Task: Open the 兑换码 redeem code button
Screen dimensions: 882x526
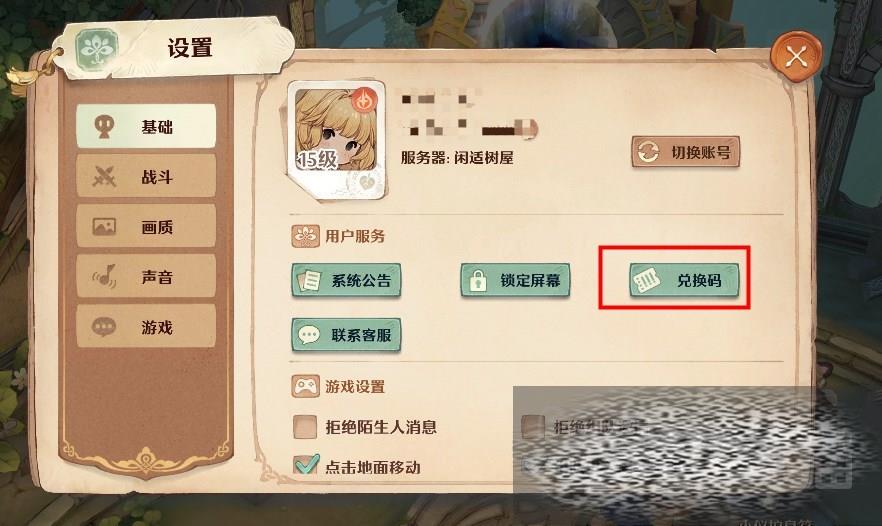Action: [x=684, y=280]
